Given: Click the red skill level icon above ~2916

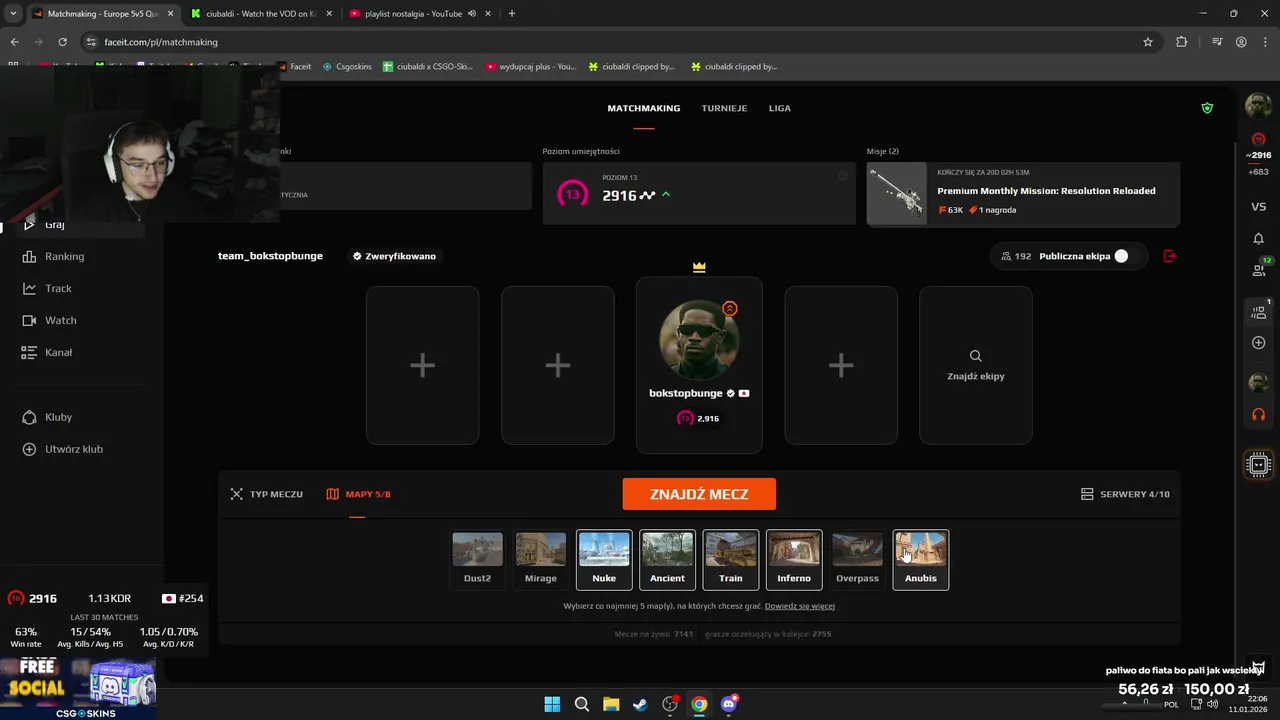Looking at the screenshot, I should pyautogui.click(x=1258, y=139).
